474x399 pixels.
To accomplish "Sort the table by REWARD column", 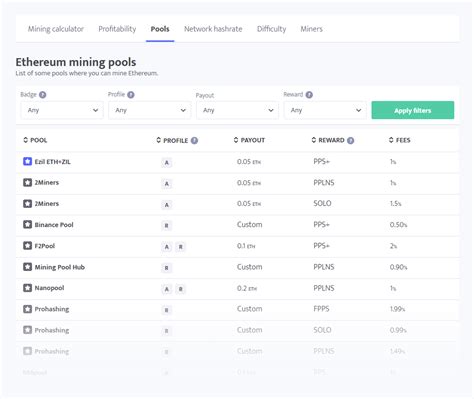I will tap(328, 140).
